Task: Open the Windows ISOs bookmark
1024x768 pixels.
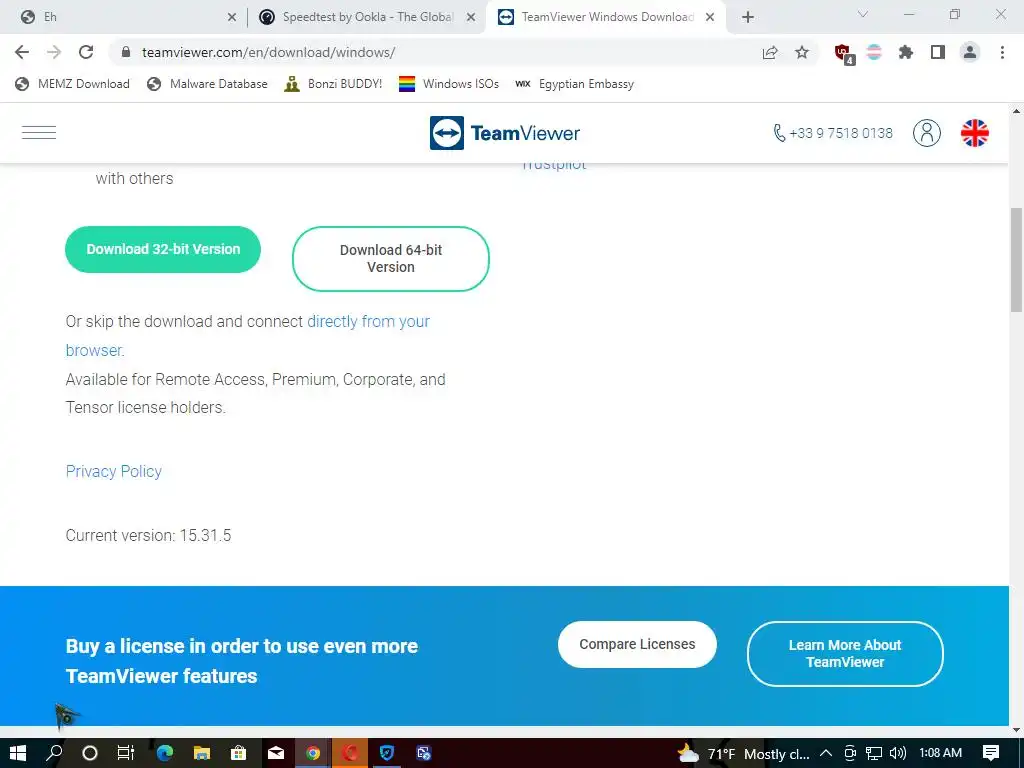Action: point(449,84)
